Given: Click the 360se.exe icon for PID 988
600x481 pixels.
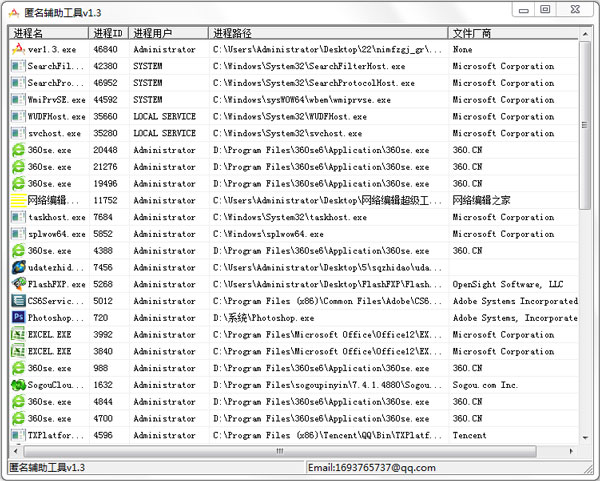Looking at the screenshot, I should (x=18, y=368).
